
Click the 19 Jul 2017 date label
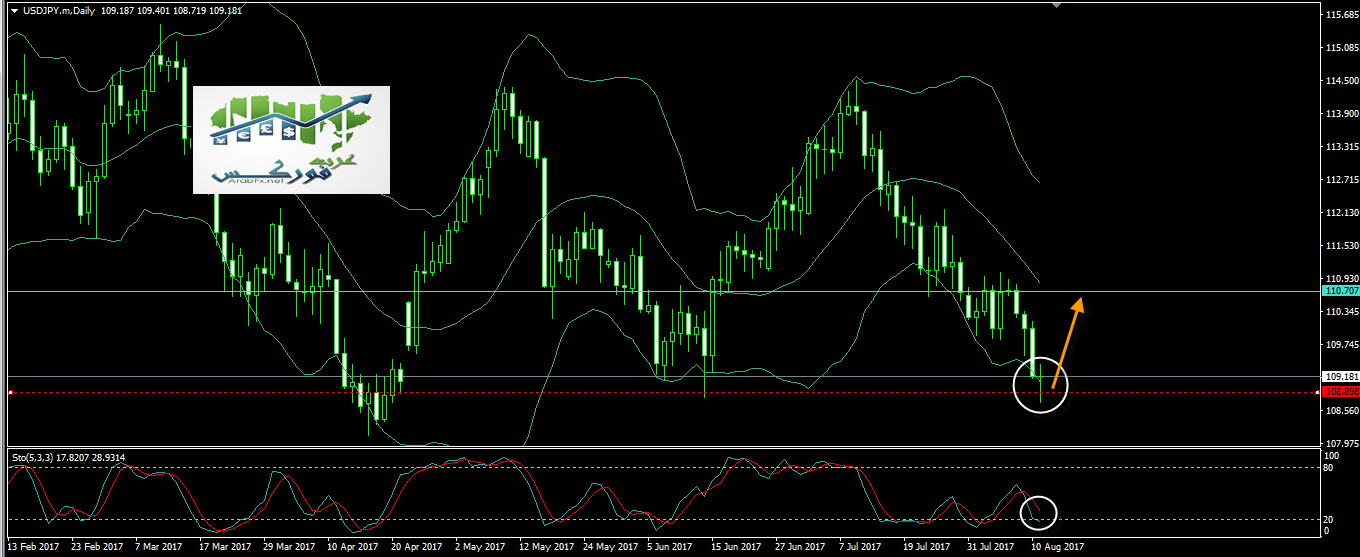[x=929, y=548]
